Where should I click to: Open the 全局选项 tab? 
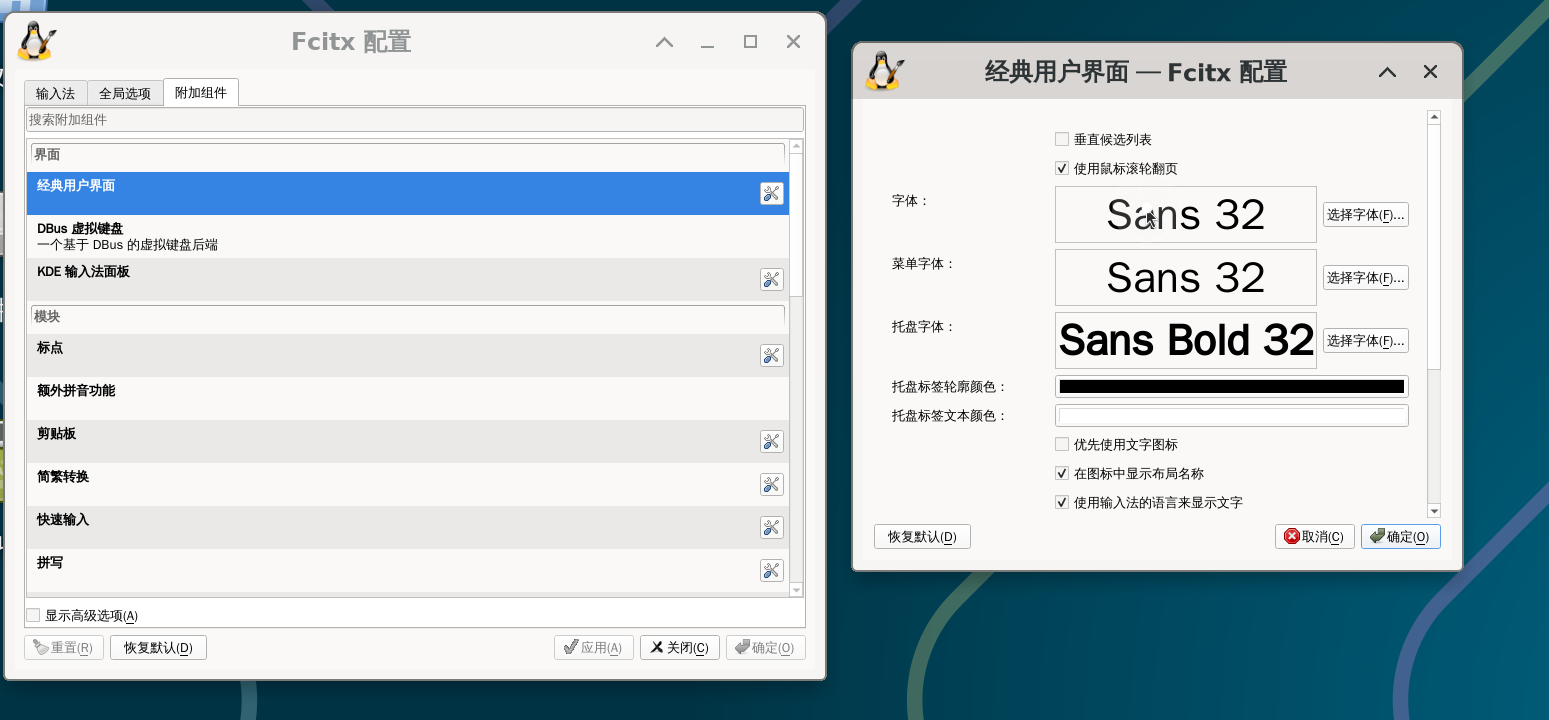125,93
